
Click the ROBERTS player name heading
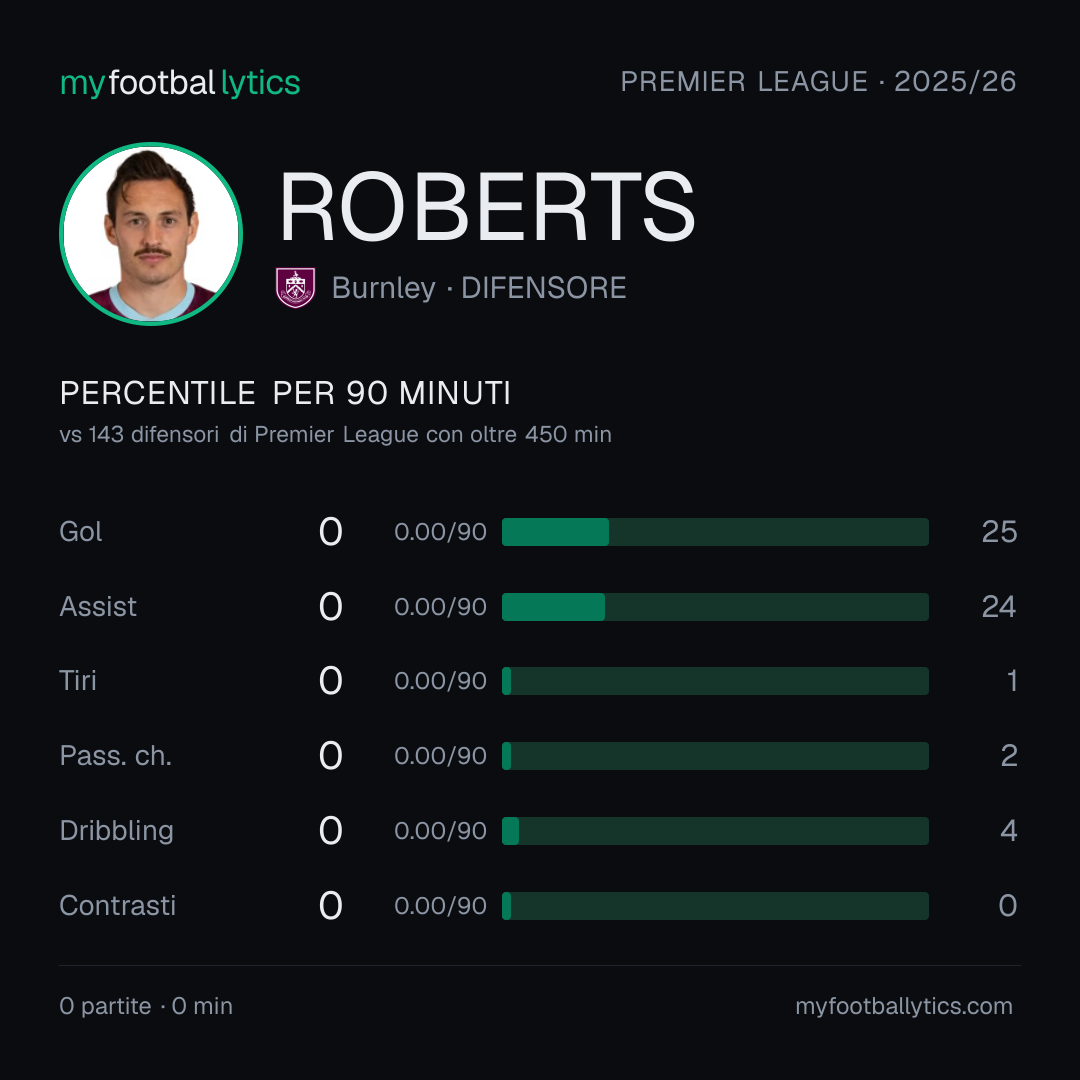point(487,207)
